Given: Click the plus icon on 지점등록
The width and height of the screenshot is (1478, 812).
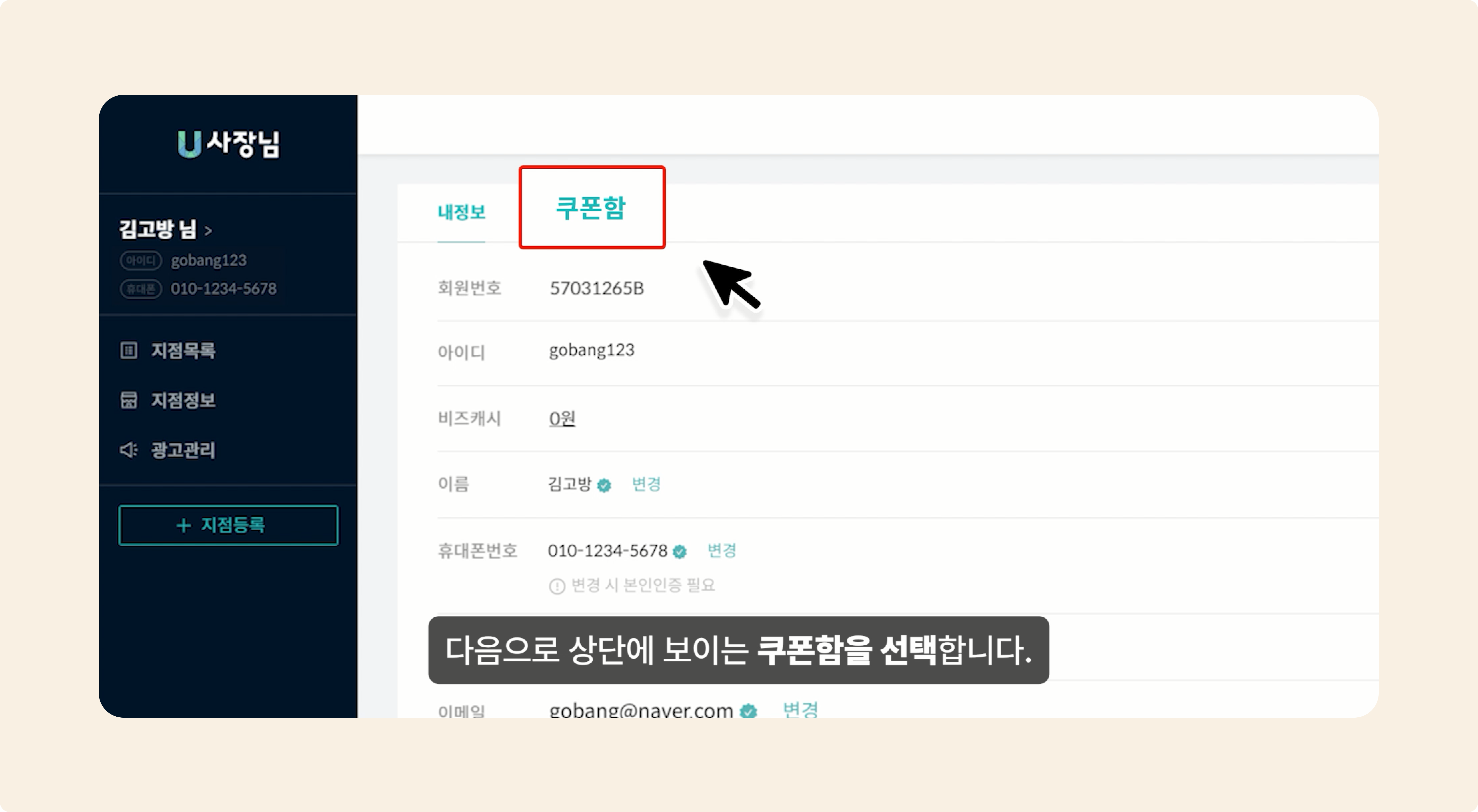Looking at the screenshot, I should pyautogui.click(x=183, y=525).
